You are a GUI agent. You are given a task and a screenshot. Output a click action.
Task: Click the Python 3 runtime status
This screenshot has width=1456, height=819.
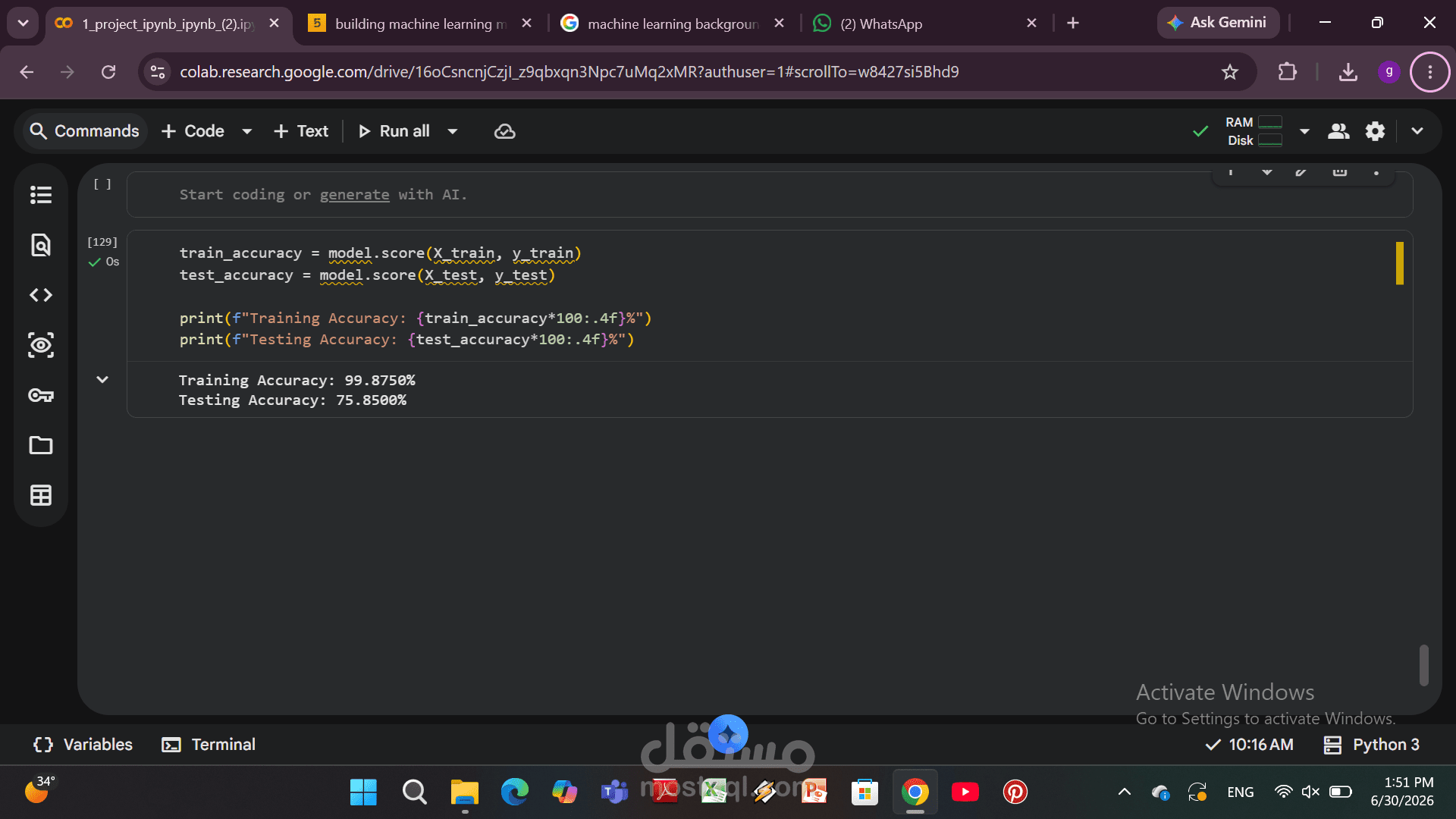coord(1371,745)
